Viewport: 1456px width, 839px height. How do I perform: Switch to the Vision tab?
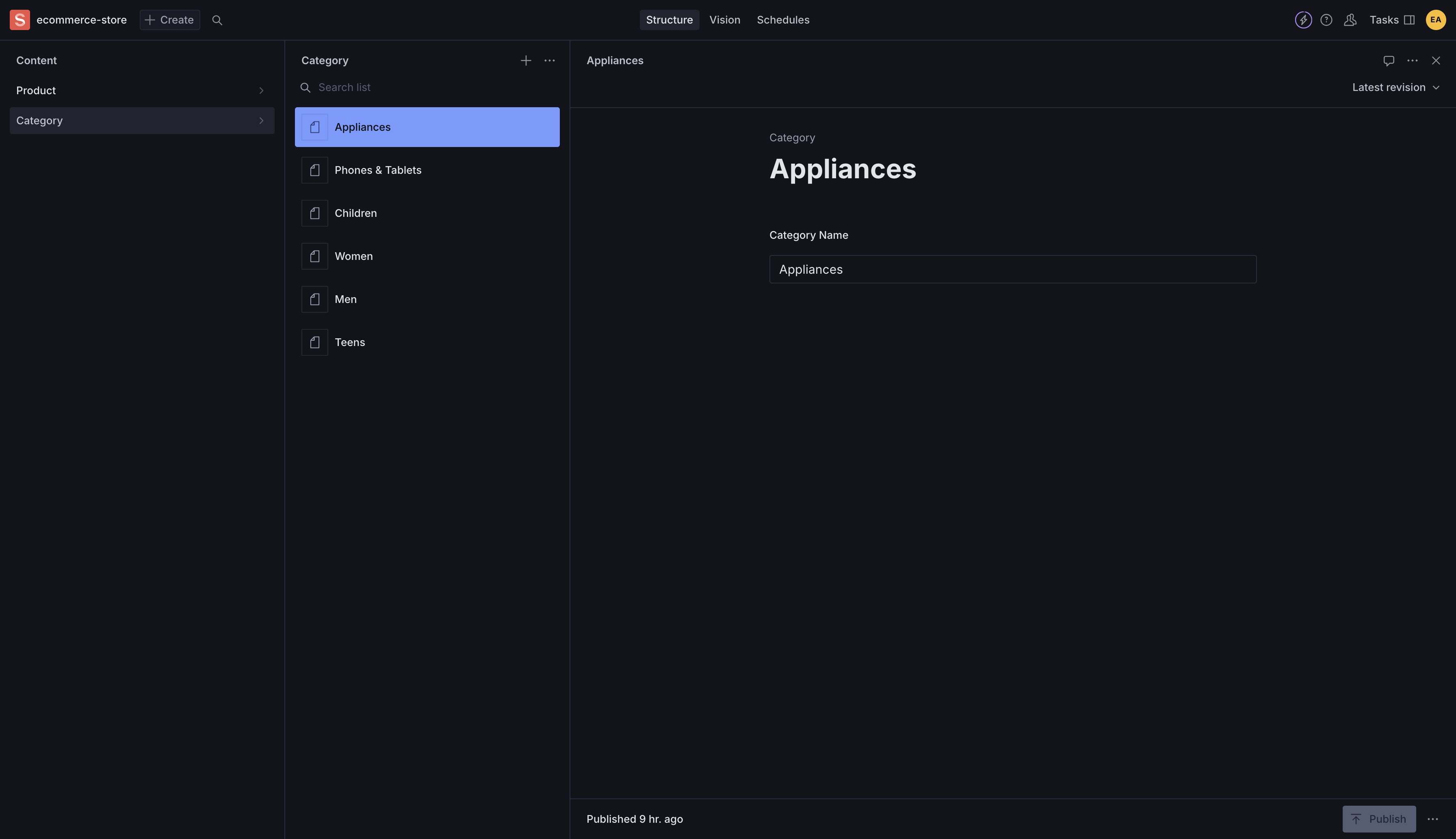coord(724,20)
